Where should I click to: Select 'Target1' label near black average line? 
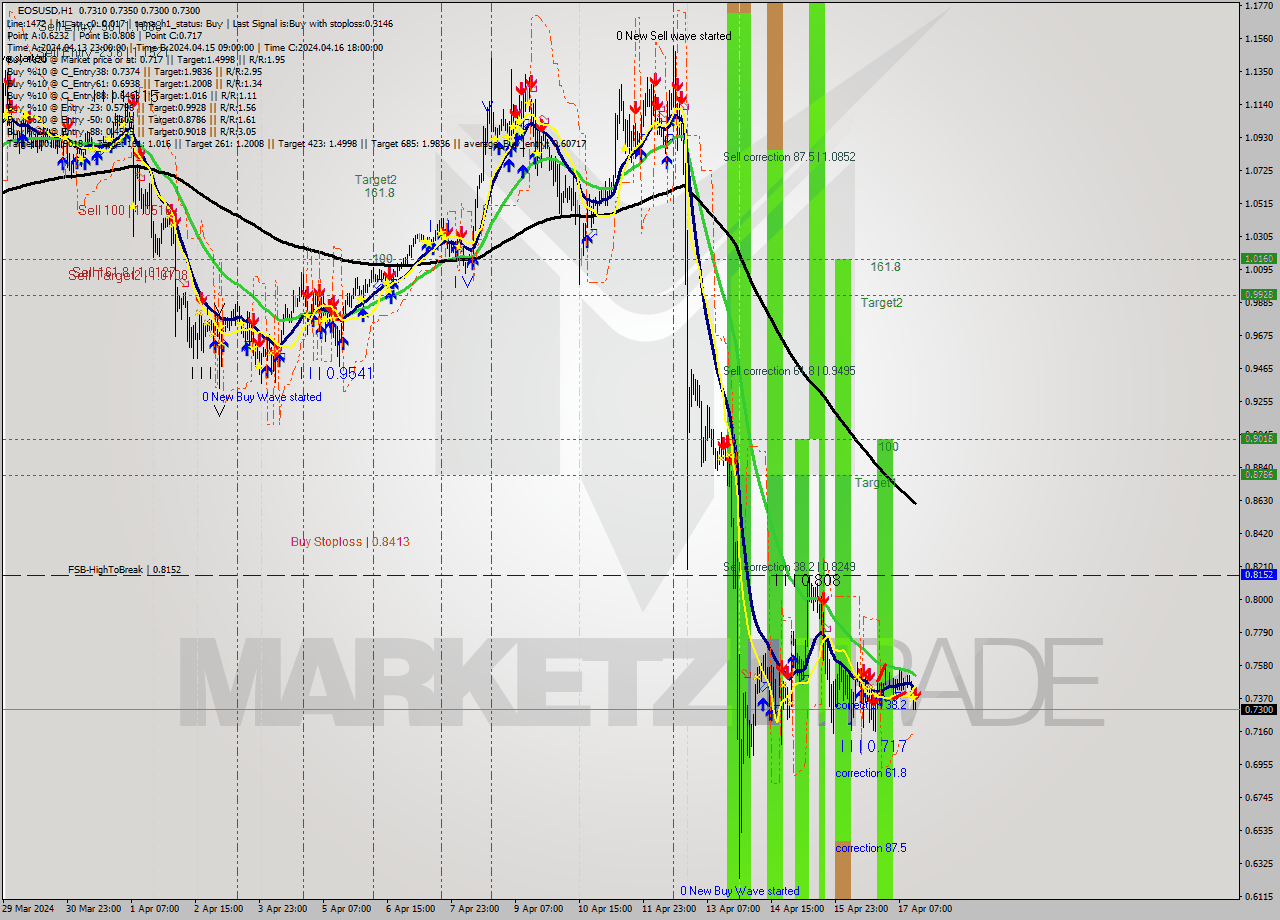(x=873, y=483)
